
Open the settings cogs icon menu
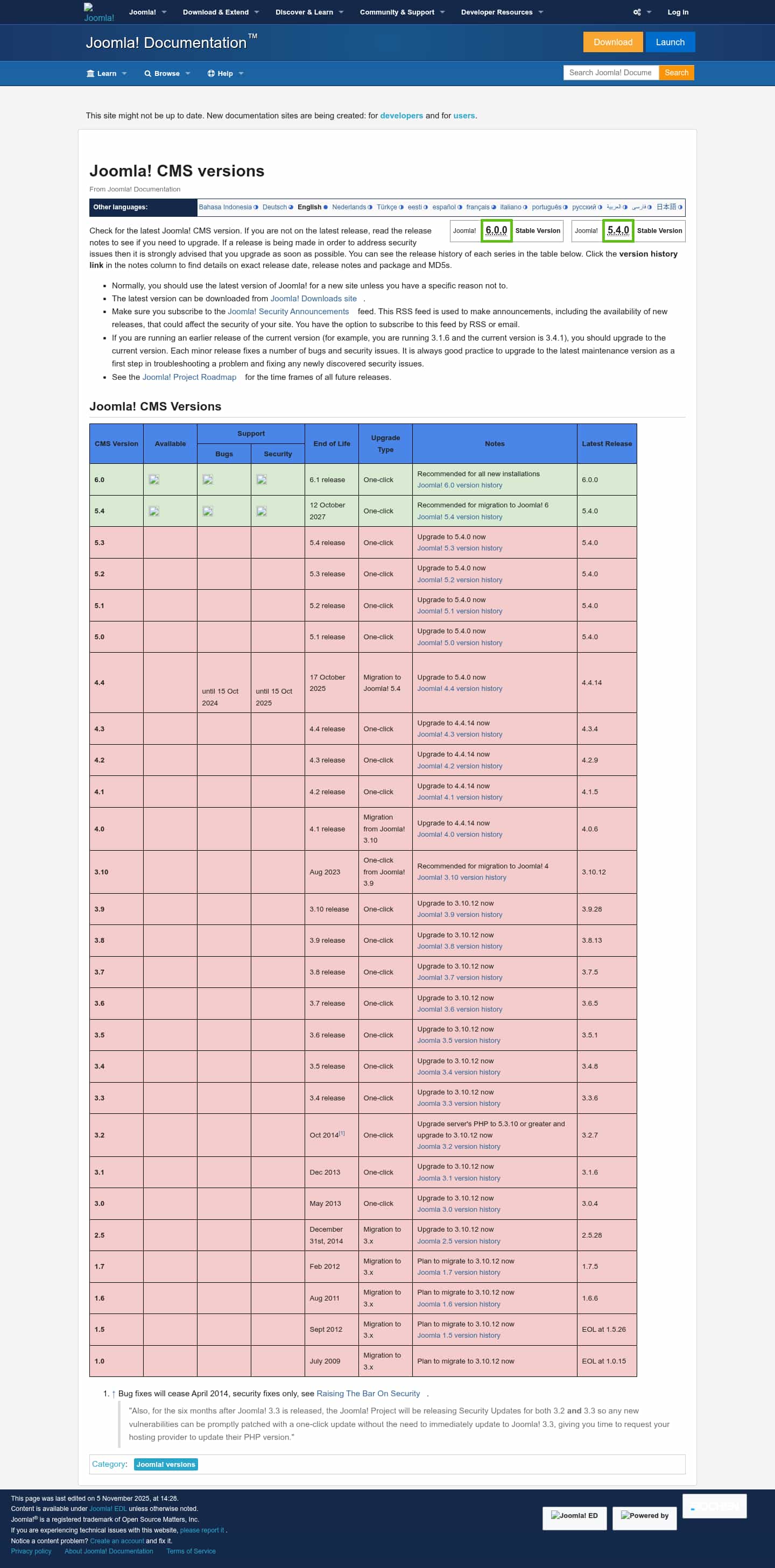(x=637, y=12)
